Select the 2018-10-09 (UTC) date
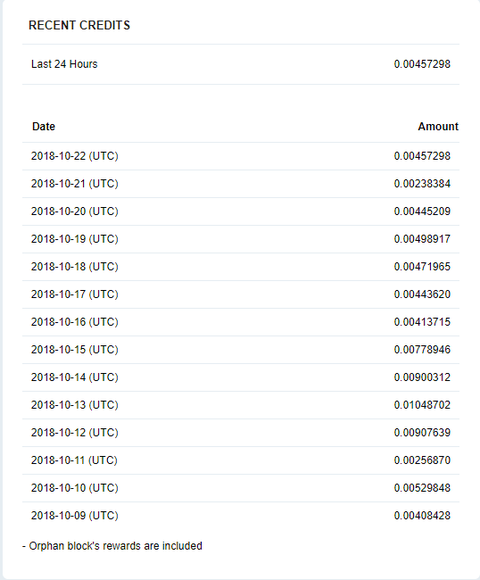Viewport: 480px width, 580px height. click(75, 516)
